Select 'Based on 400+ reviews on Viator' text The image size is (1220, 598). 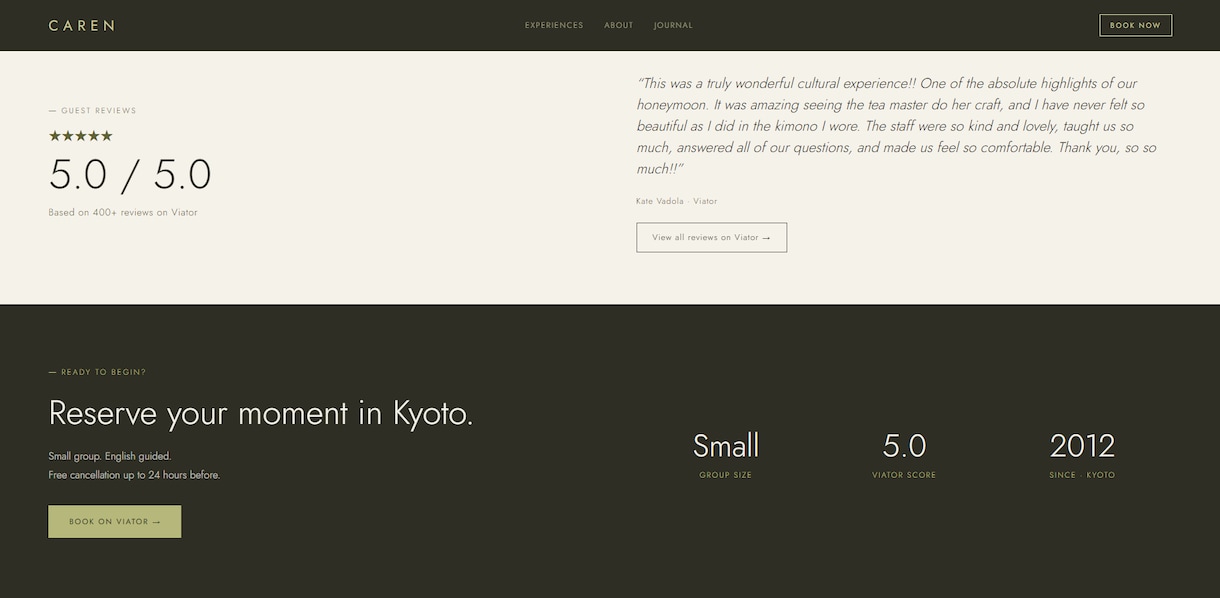[x=123, y=212]
